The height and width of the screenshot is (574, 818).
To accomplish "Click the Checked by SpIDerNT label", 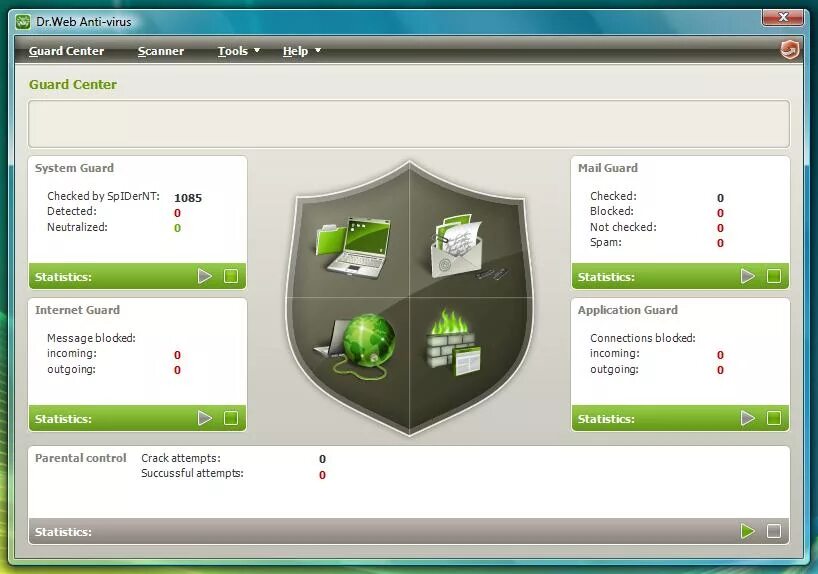I will pyautogui.click(x=103, y=196).
